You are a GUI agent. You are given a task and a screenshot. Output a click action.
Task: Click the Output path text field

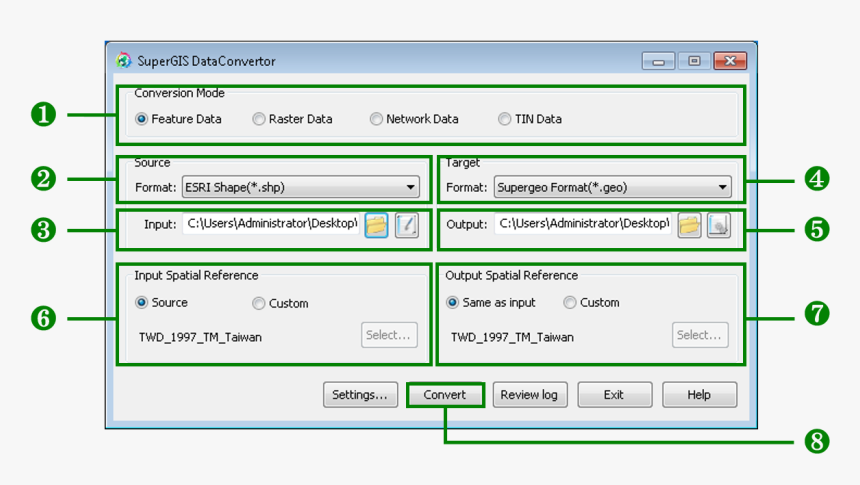click(x=583, y=224)
